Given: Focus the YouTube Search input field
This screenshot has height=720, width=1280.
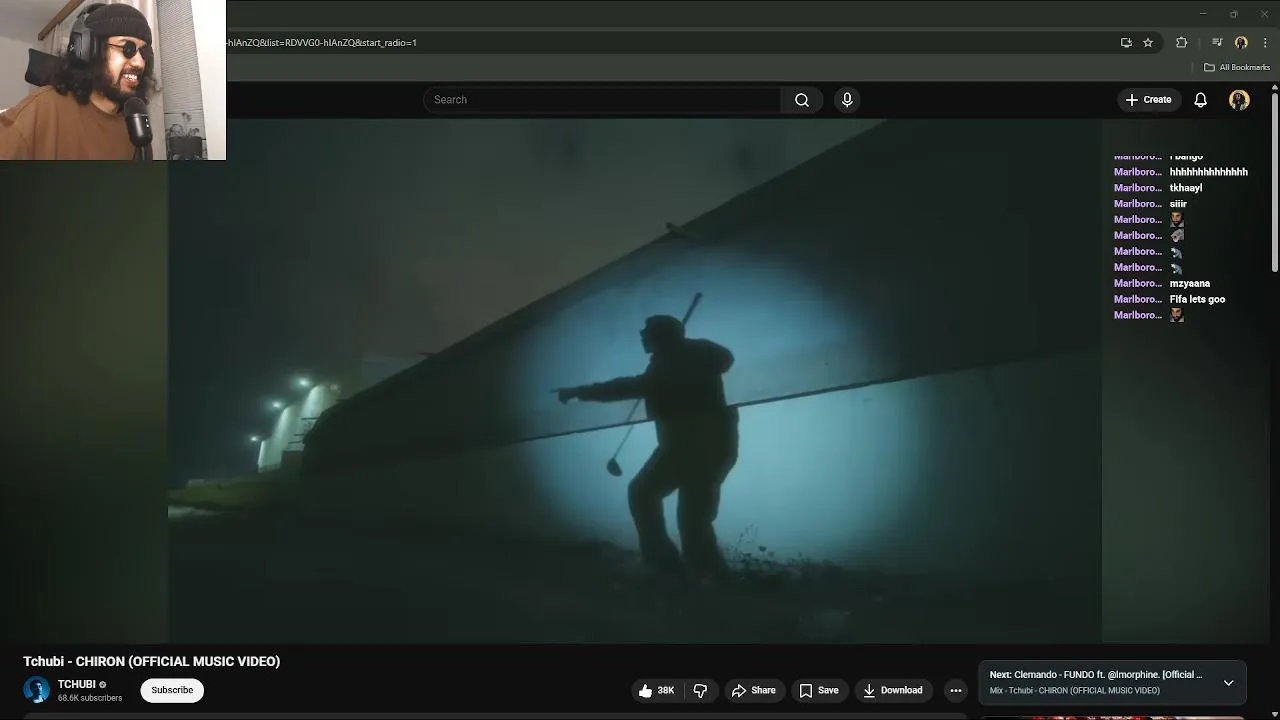Looking at the screenshot, I should [x=602, y=100].
